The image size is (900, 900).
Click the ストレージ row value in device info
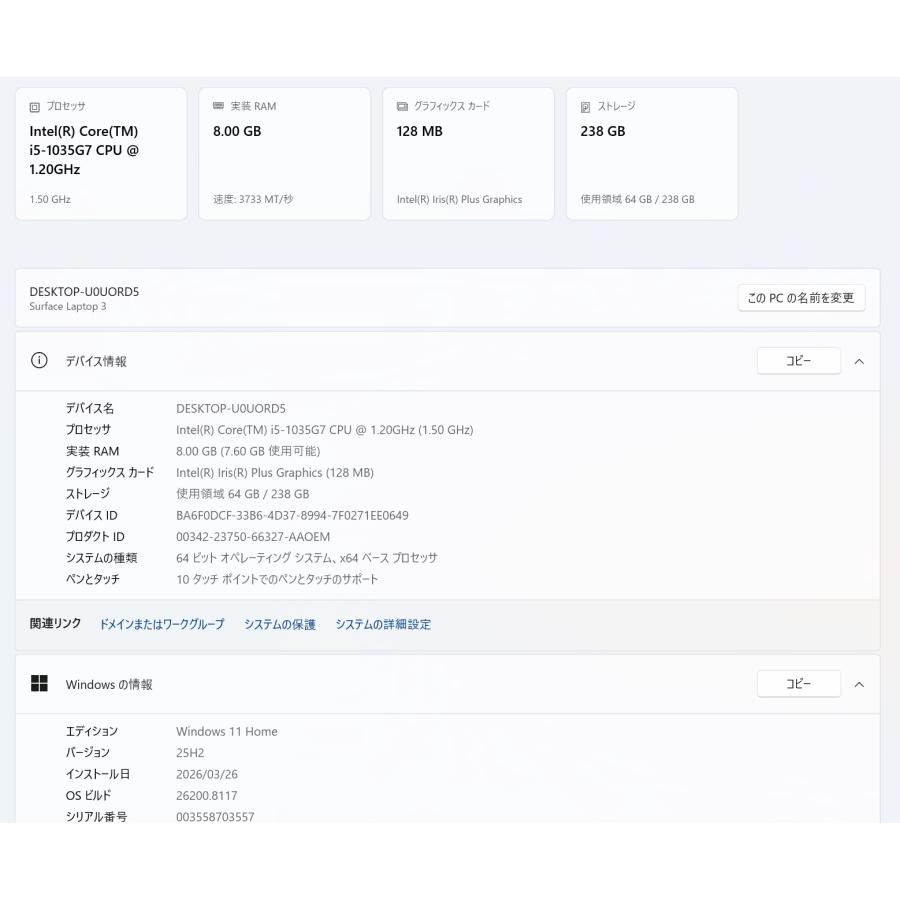(243, 494)
